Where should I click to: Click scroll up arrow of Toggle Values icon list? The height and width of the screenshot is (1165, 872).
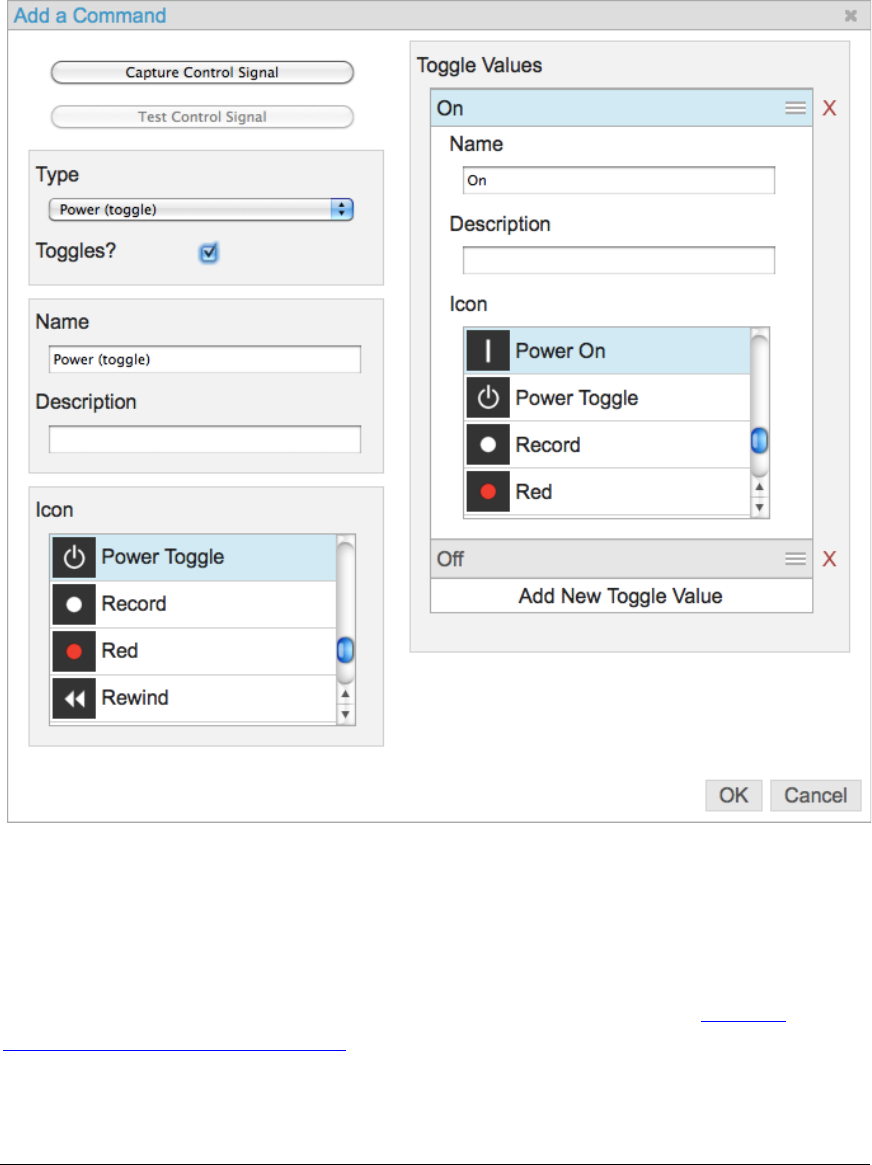pyautogui.click(x=759, y=487)
